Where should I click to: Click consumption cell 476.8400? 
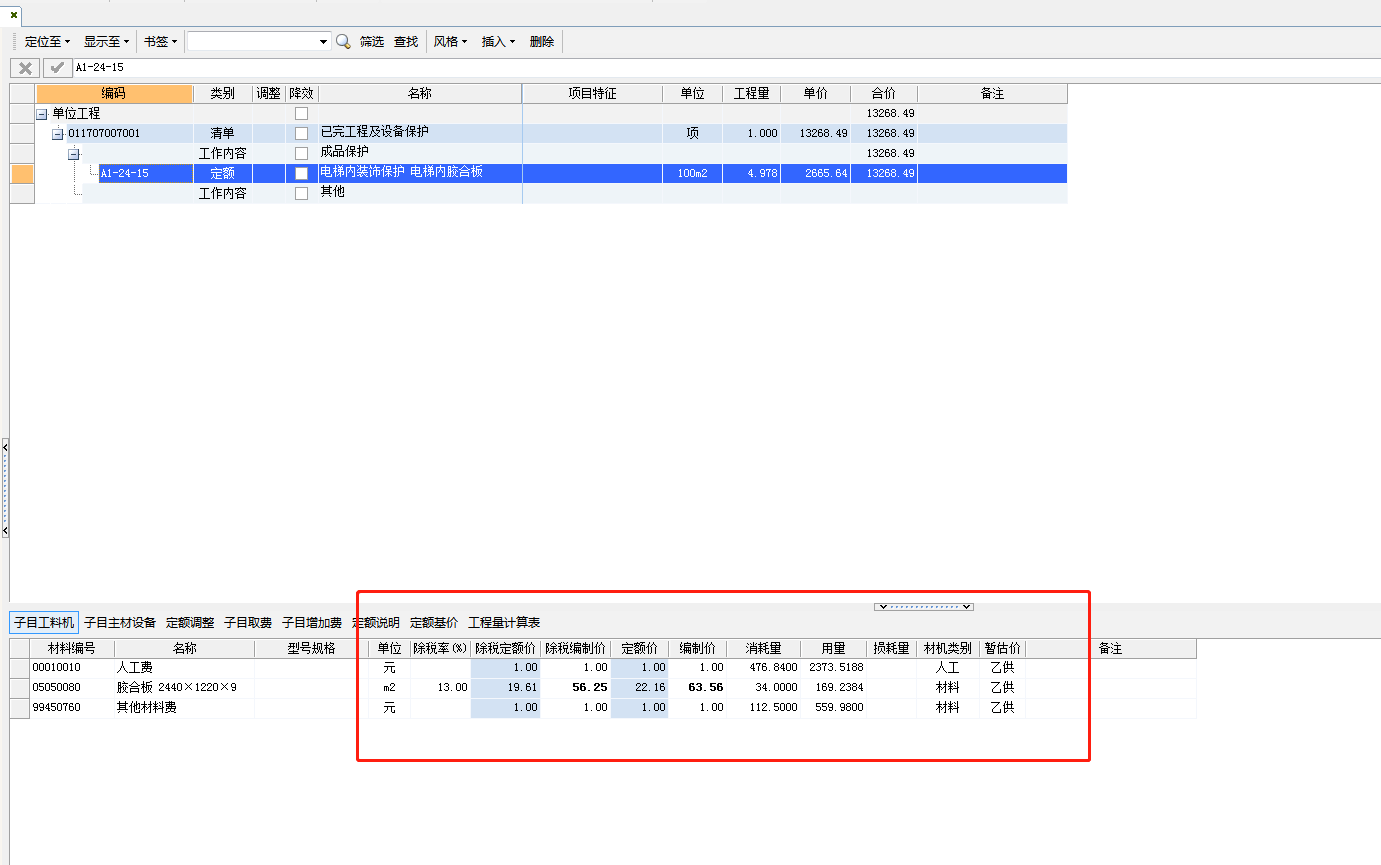pyautogui.click(x=764, y=668)
